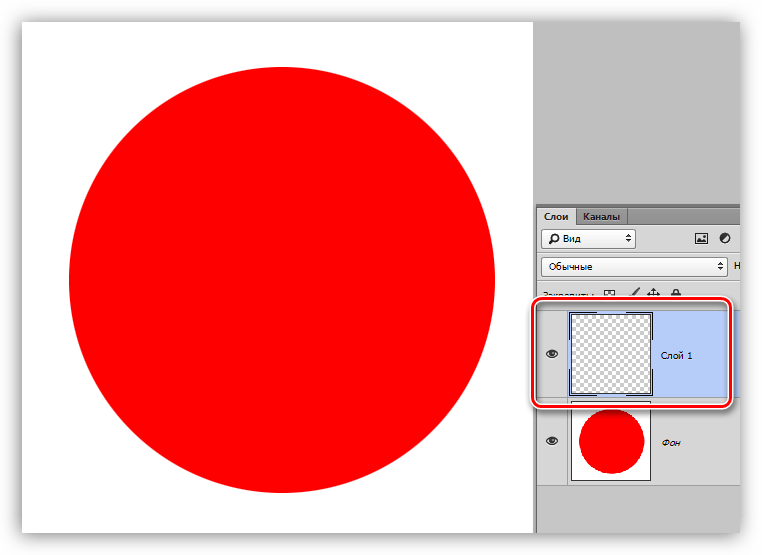Filter layers by pixel layers icon
762x555 pixels.
(701, 239)
